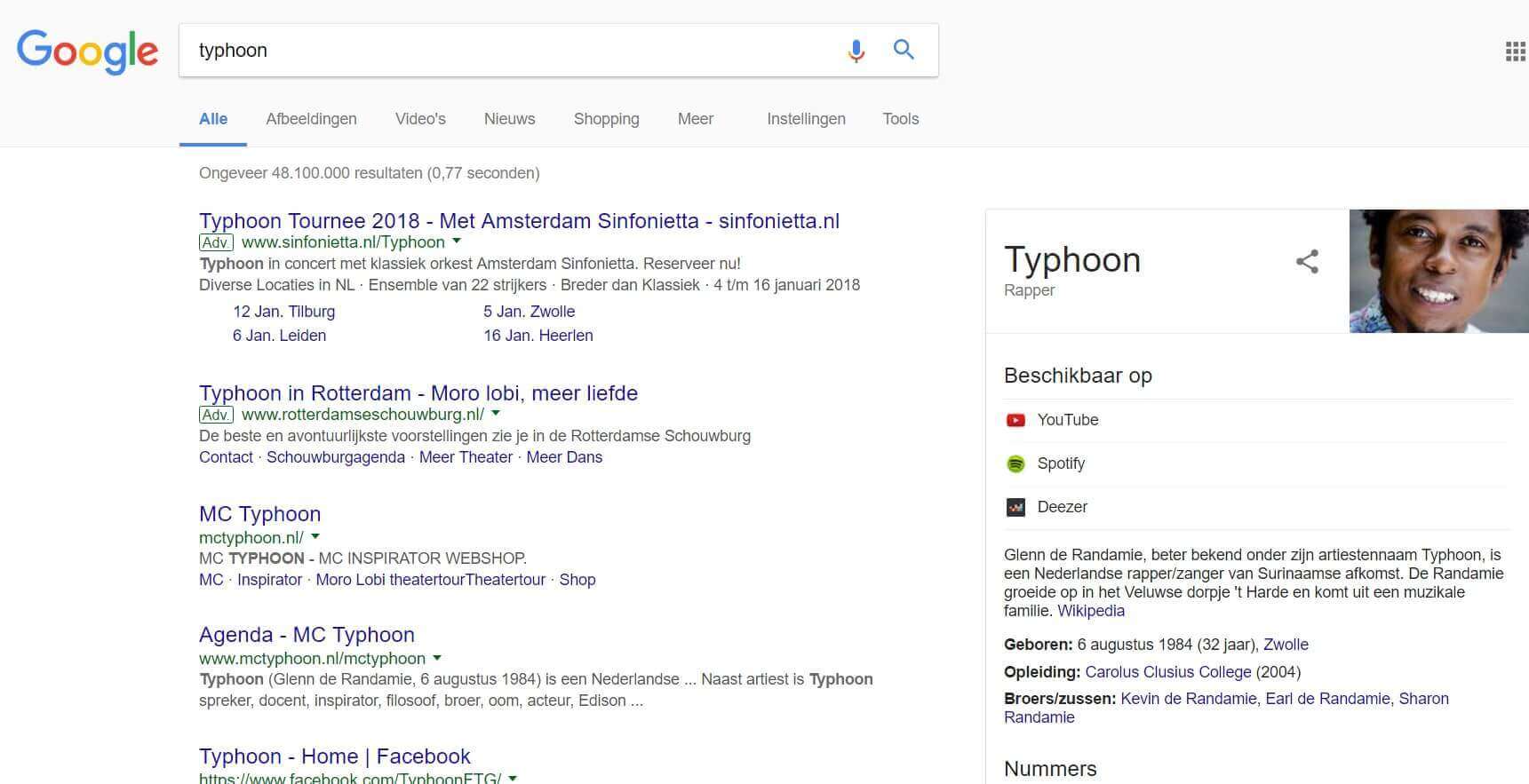Click the Adv. label beside www.sinfonietta.nl/Typhoon
Image resolution: width=1529 pixels, height=784 pixels.
click(x=216, y=242)
